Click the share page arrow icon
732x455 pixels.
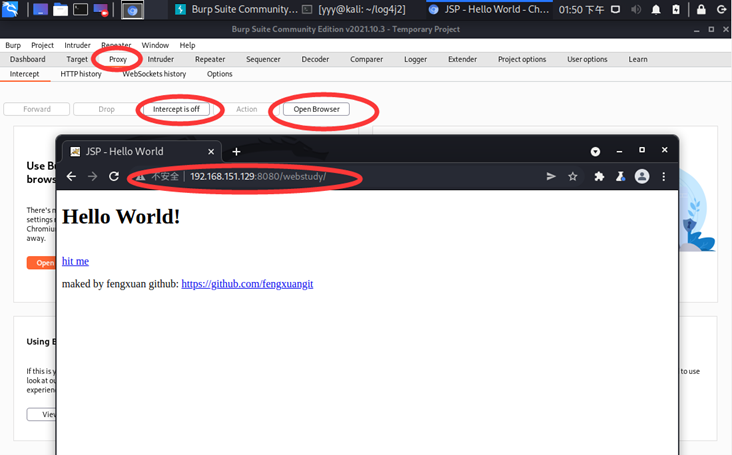tap(551, 176)
